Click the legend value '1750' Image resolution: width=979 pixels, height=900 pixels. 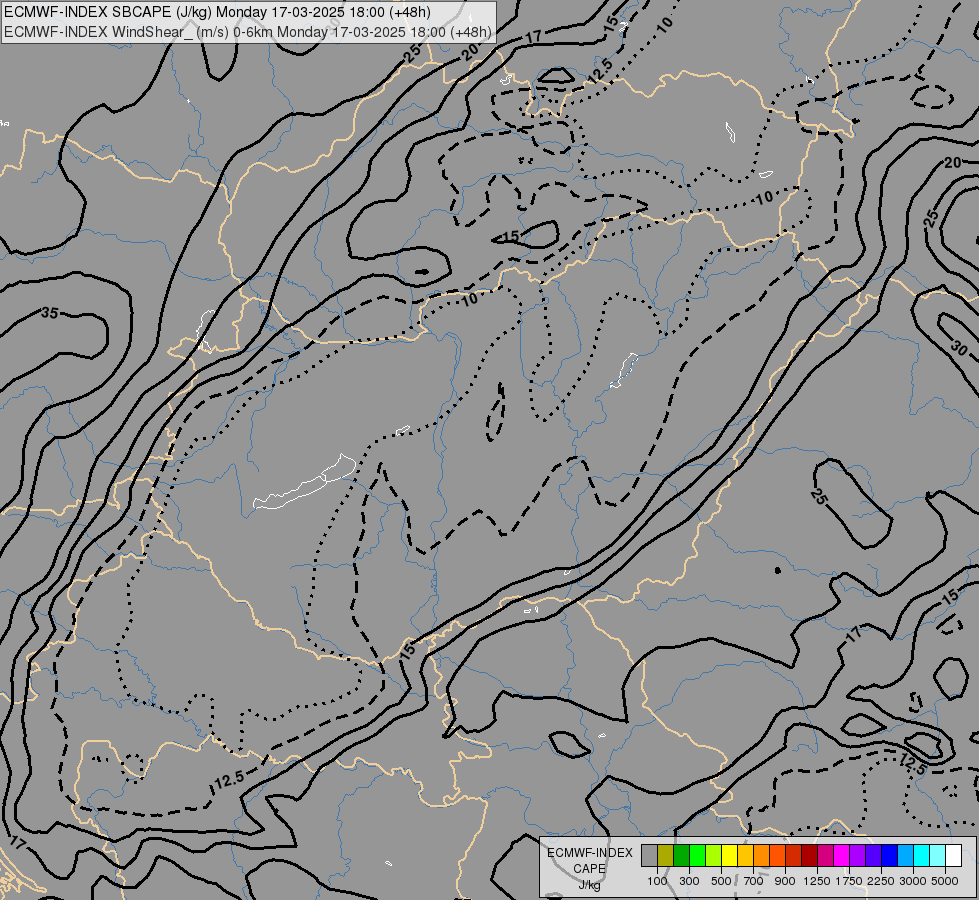(x=849, y=881)
